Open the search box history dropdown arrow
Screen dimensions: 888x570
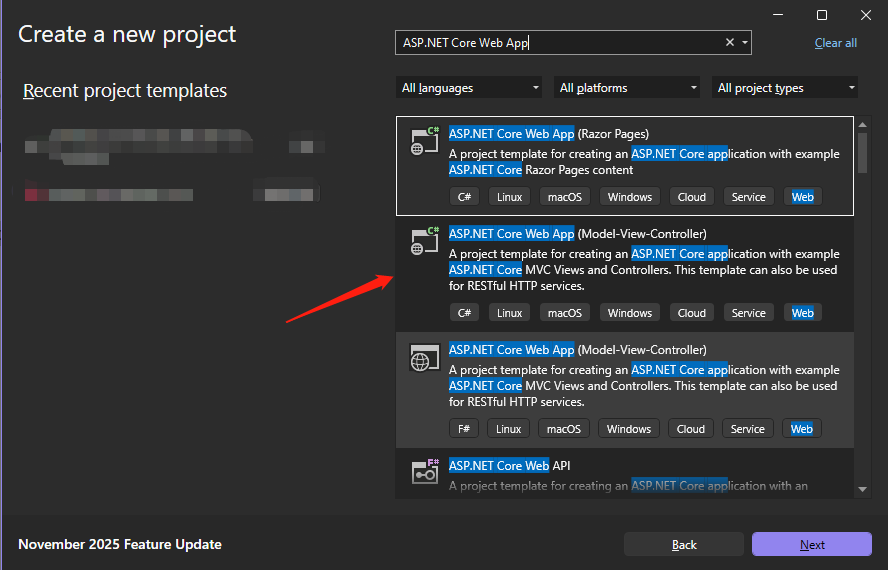[744, 42]
